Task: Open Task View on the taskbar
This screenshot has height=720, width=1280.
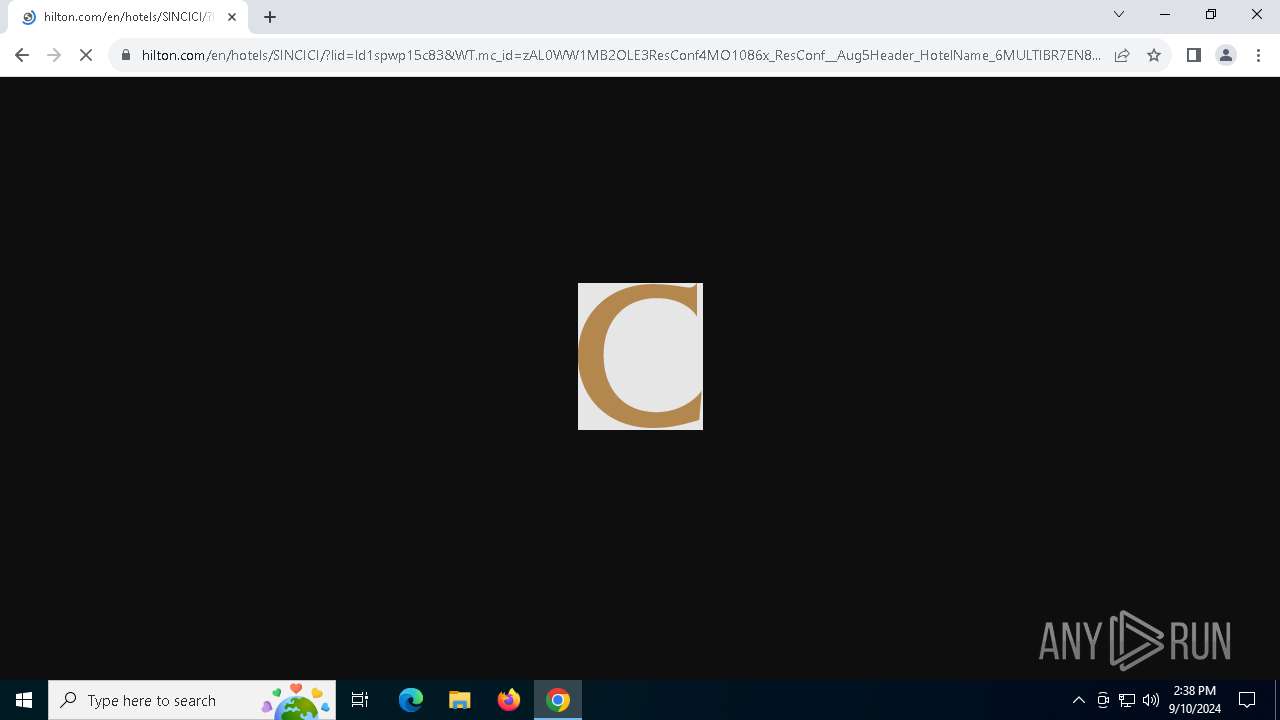Action: click(360, 700)
